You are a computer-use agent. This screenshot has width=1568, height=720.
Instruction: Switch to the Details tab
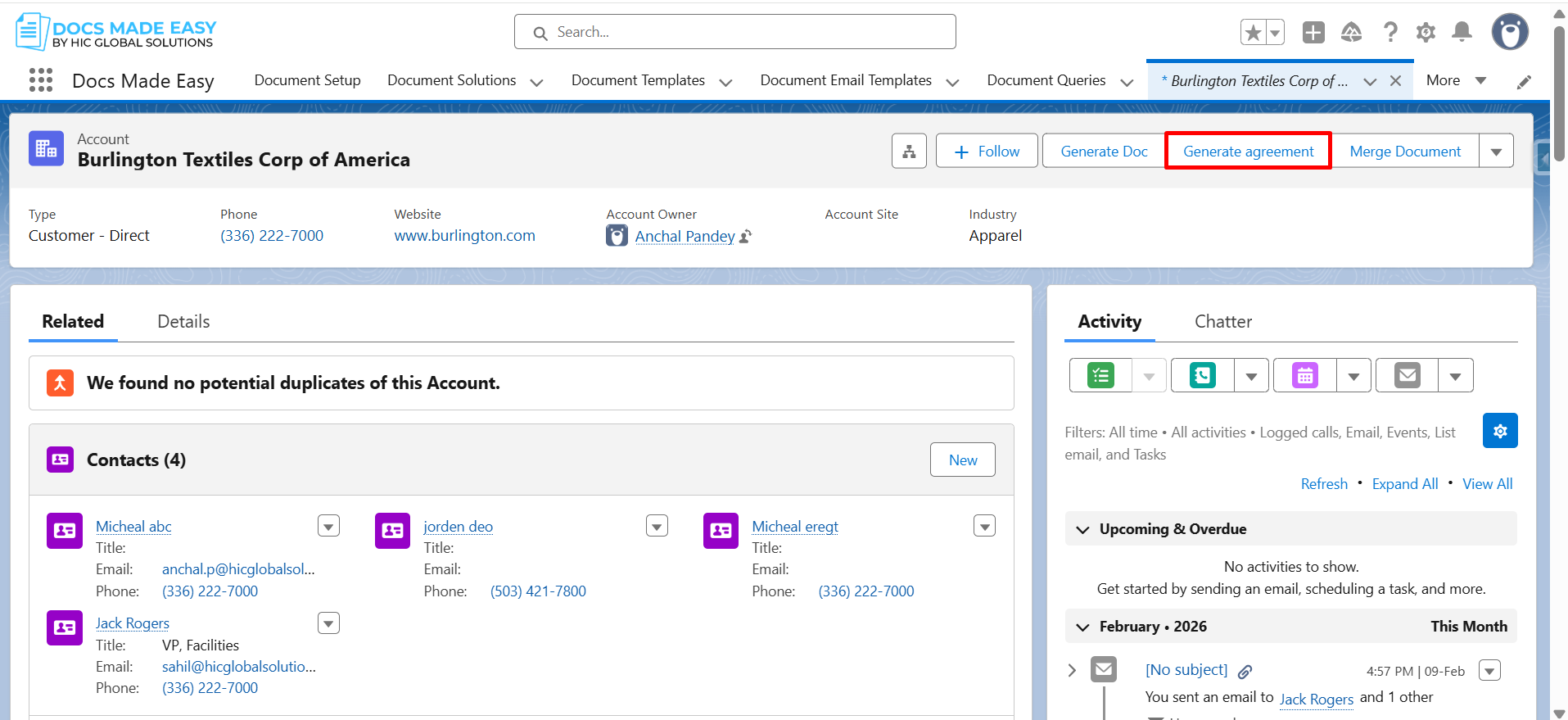pos(183,322)
